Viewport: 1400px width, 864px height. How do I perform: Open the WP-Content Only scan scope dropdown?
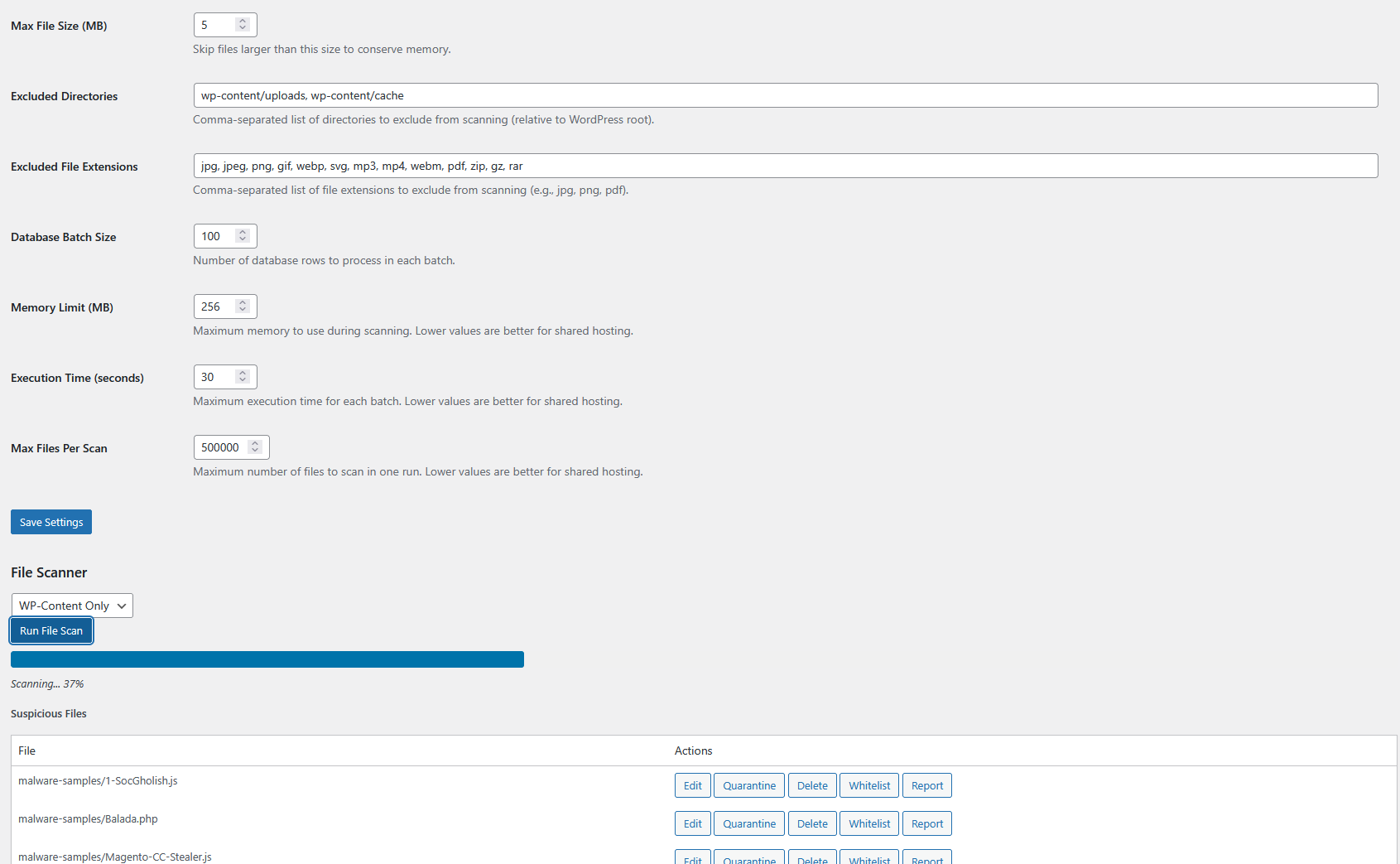tap(72, 606)
